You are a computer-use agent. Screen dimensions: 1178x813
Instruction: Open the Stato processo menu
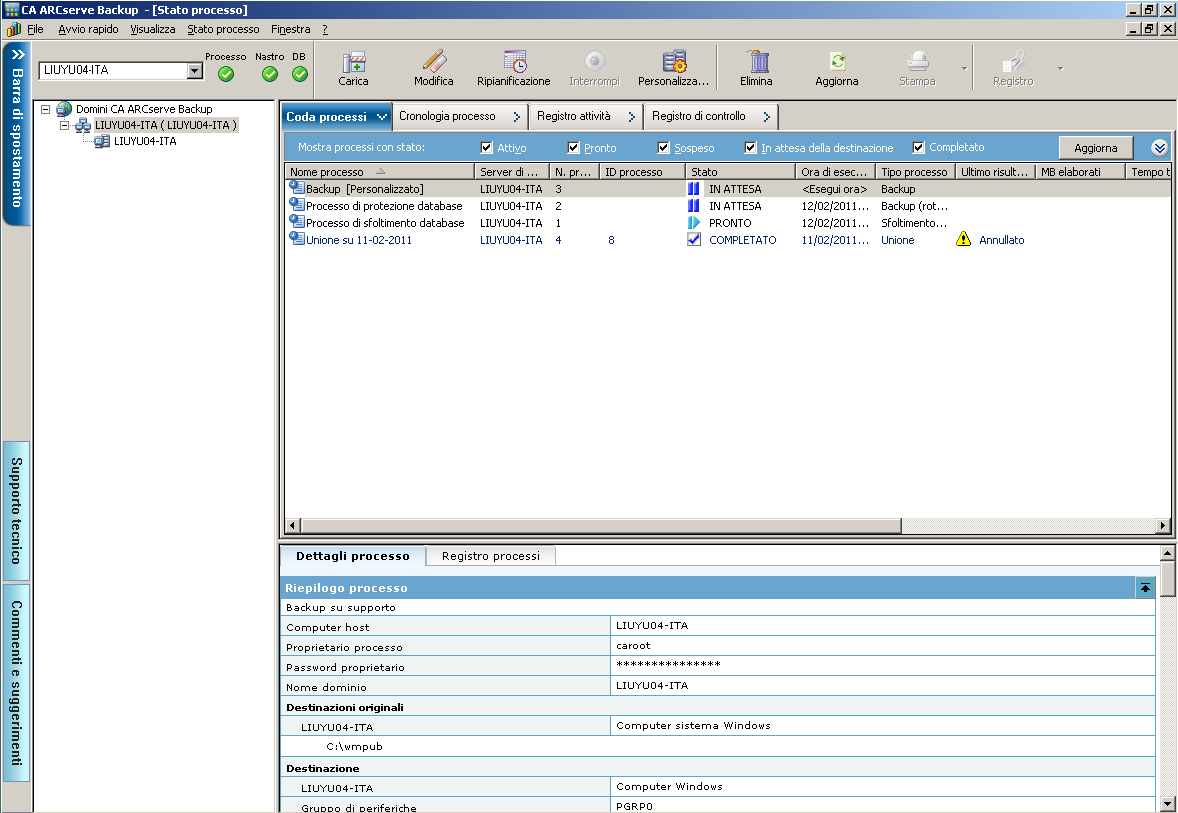coord(223,30)
